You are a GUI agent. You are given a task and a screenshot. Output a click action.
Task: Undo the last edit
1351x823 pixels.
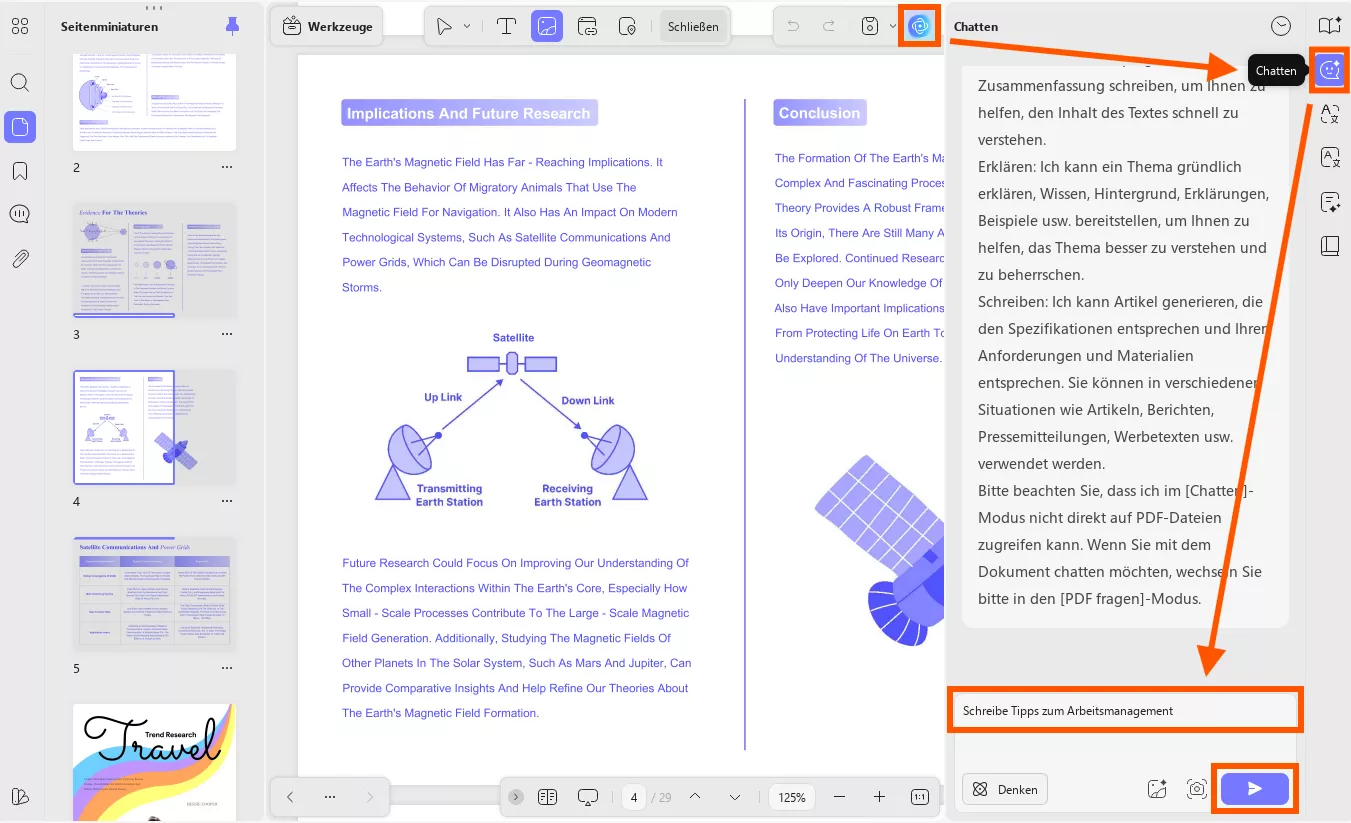(793, 27)
